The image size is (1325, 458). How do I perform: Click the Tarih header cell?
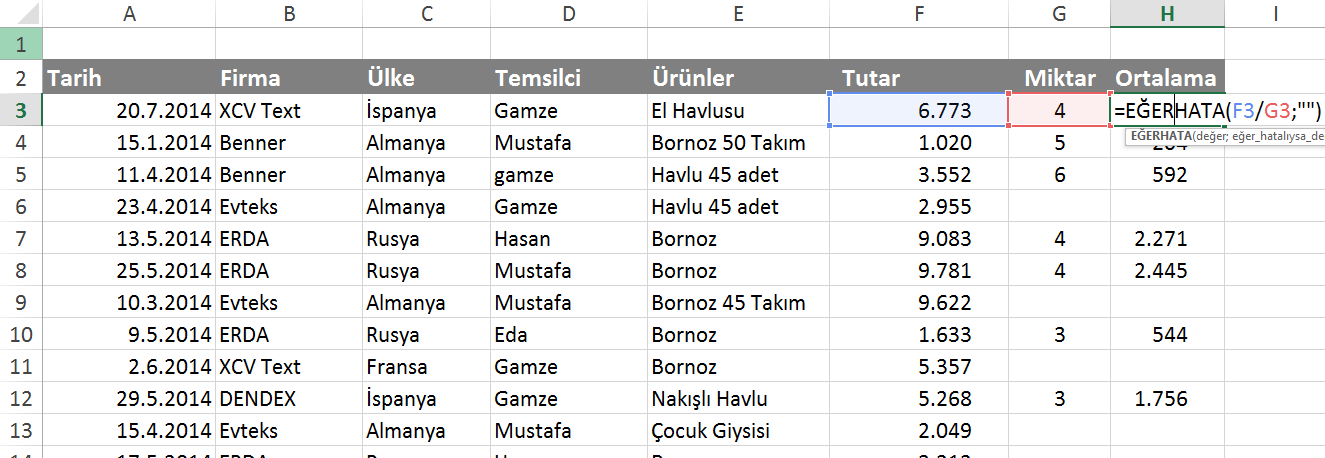[x=129, y=78]
